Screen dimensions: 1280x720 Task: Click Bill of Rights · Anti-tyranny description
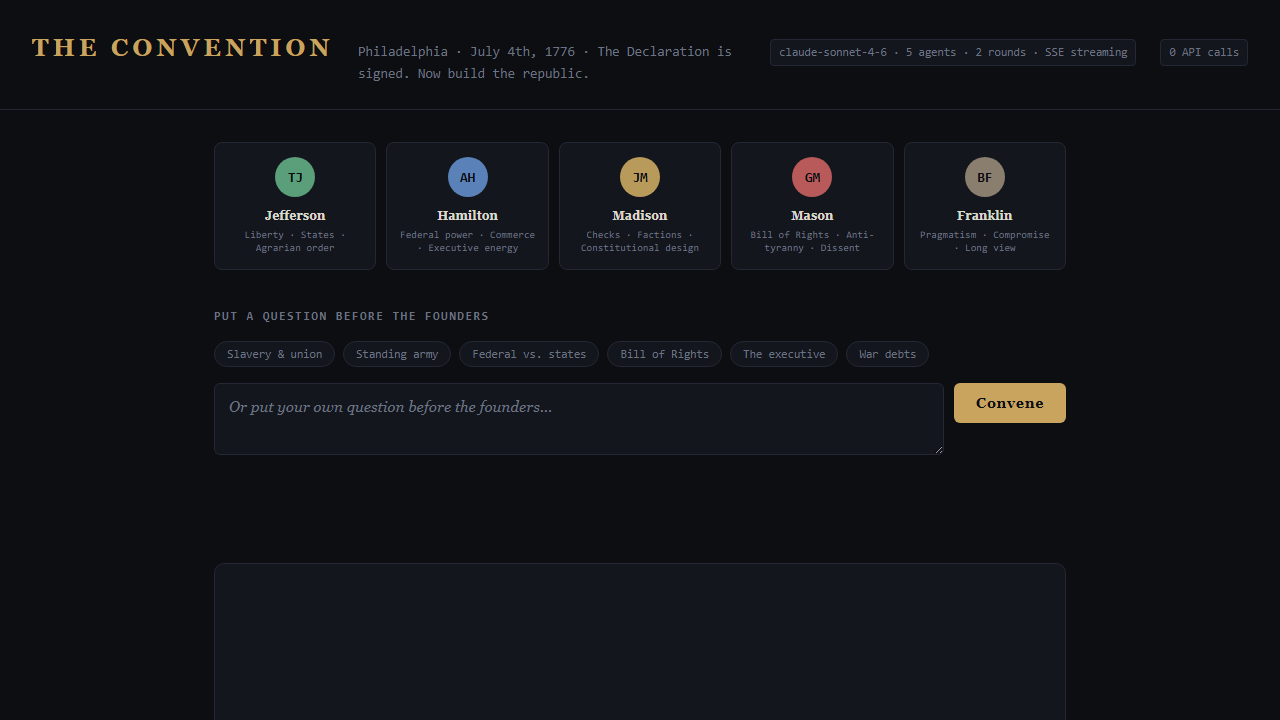(812, 241)
